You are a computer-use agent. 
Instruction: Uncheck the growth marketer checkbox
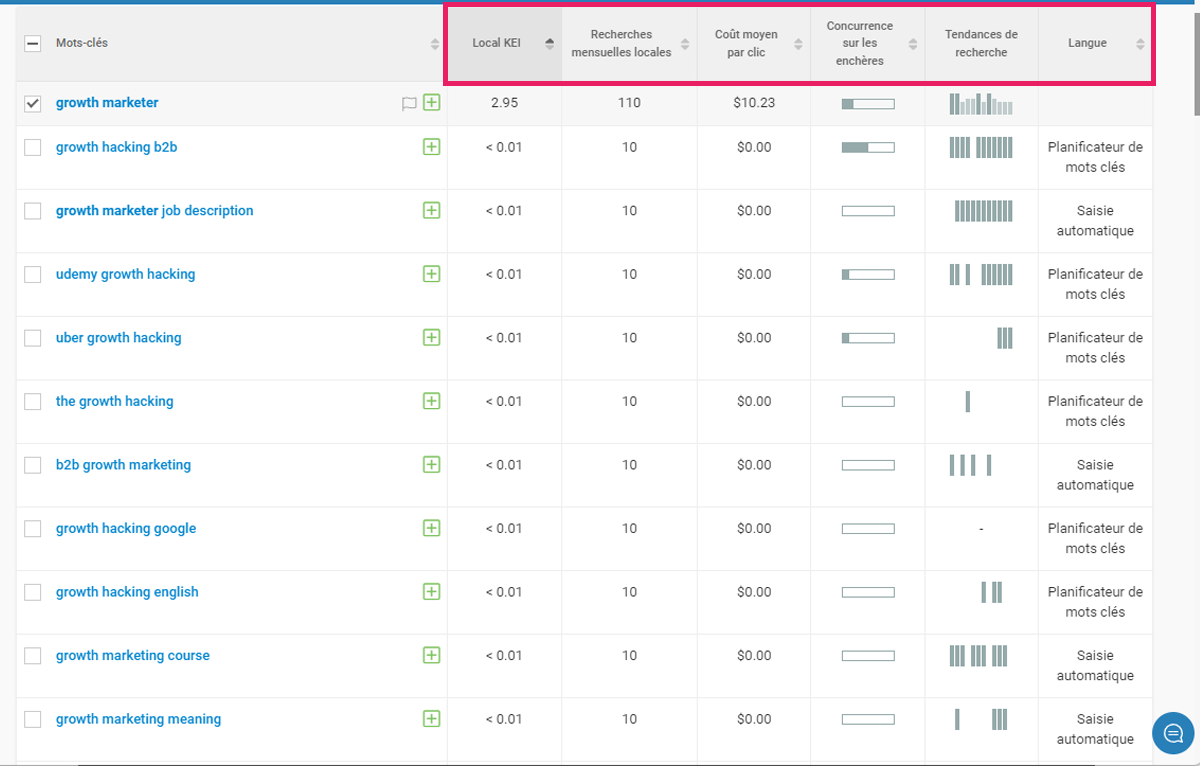(33, 104)
